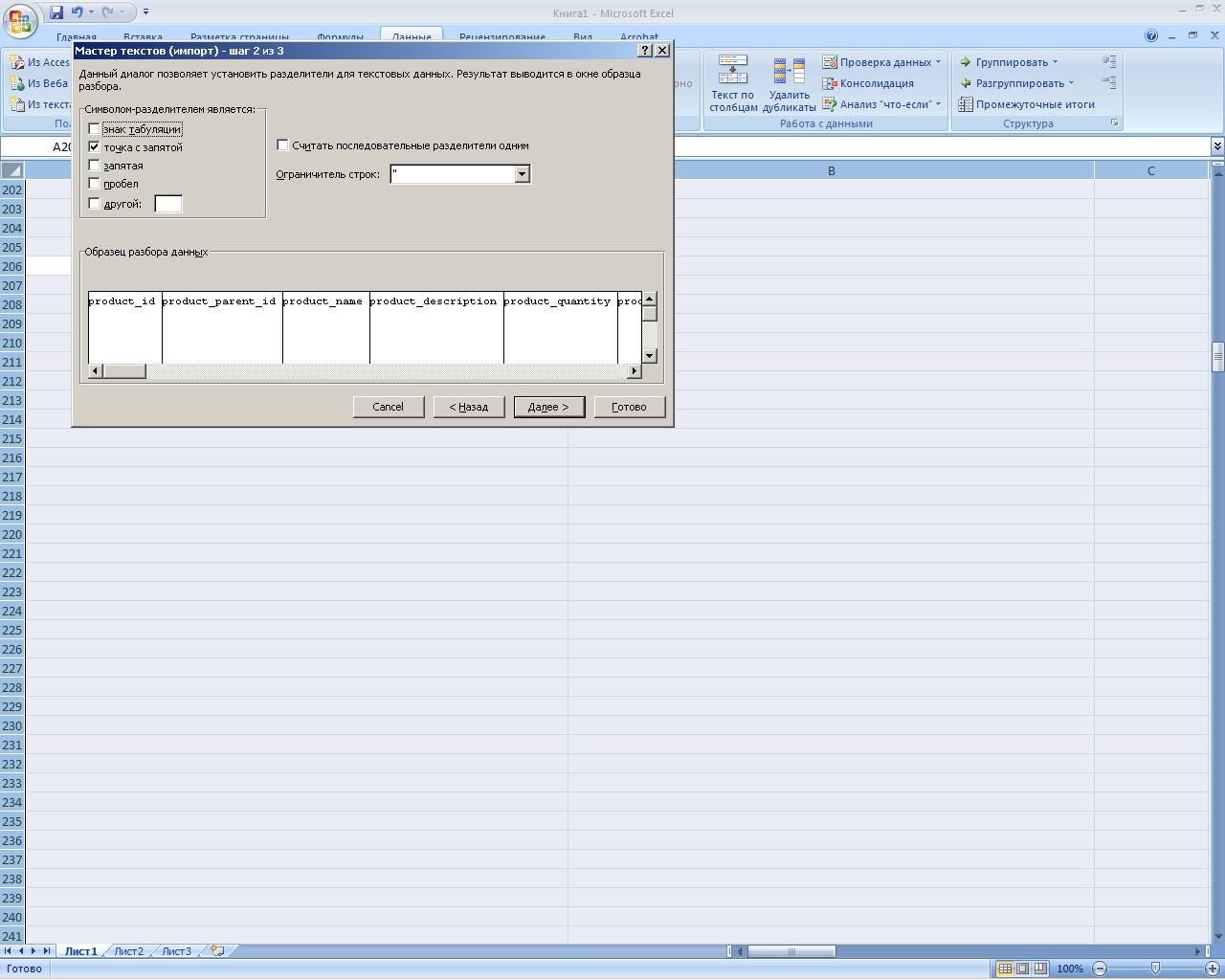The image size is (1225, 980).
Task: Click the insert new worksheet icon
Action: (218, 951)
